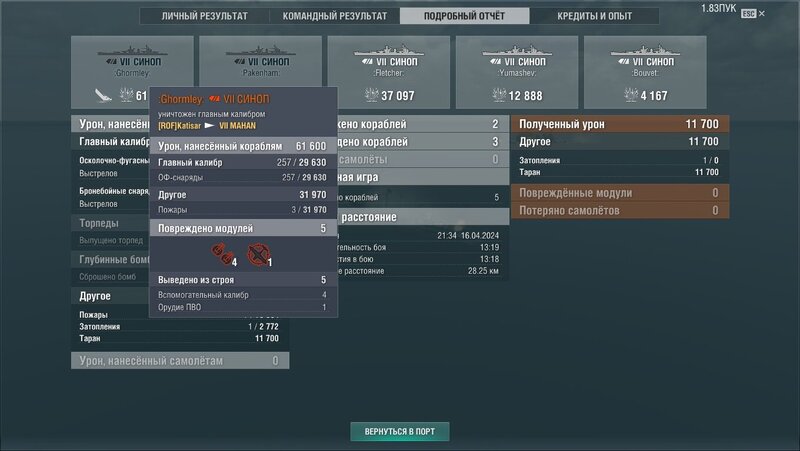Click Главный калибр row in tooltip
800x451 pixels.
tap(243, 162)
